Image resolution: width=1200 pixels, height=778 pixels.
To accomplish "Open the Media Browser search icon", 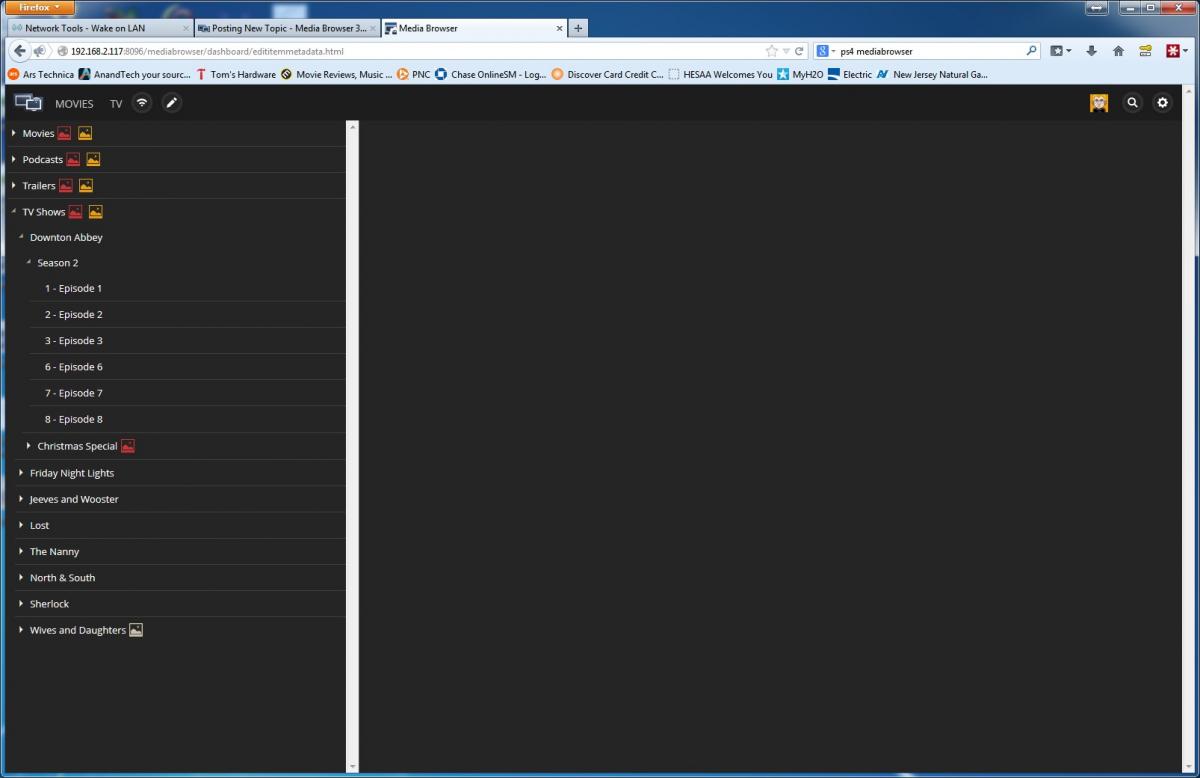I will pyautogui.click(x=1132, y=102).
